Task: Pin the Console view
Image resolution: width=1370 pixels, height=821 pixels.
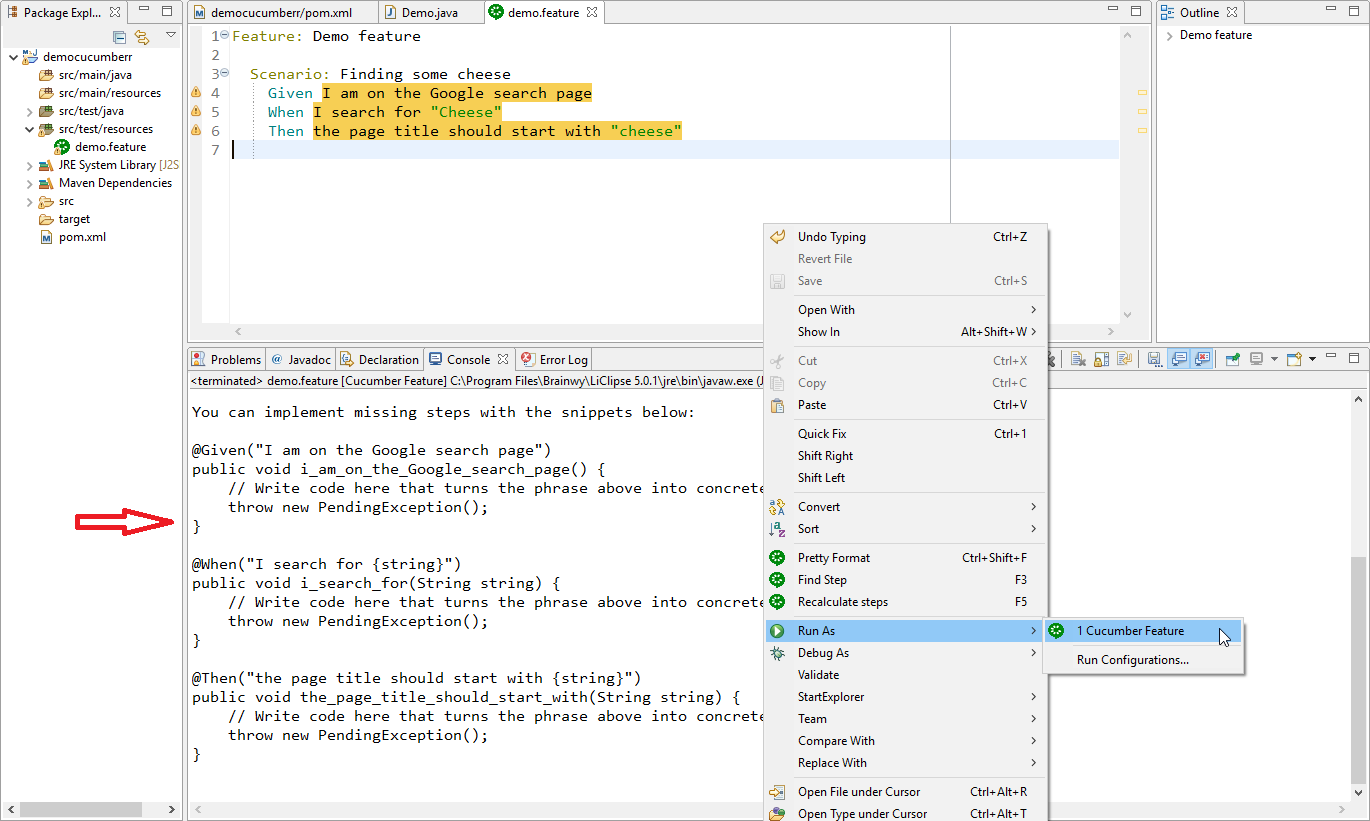Action: [x=1233, y=359]
